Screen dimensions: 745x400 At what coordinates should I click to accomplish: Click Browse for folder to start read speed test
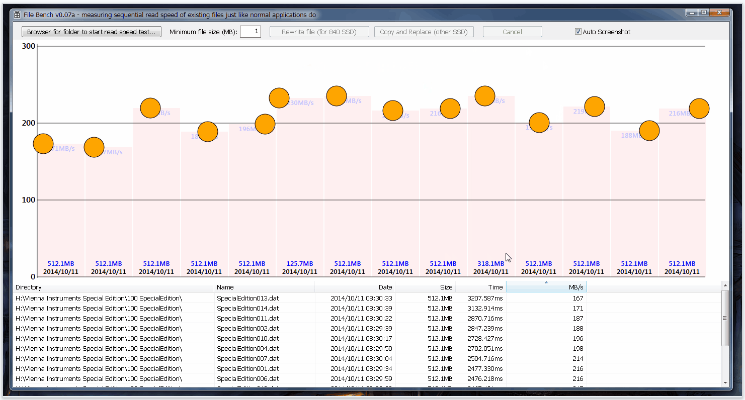pos(91,32)
